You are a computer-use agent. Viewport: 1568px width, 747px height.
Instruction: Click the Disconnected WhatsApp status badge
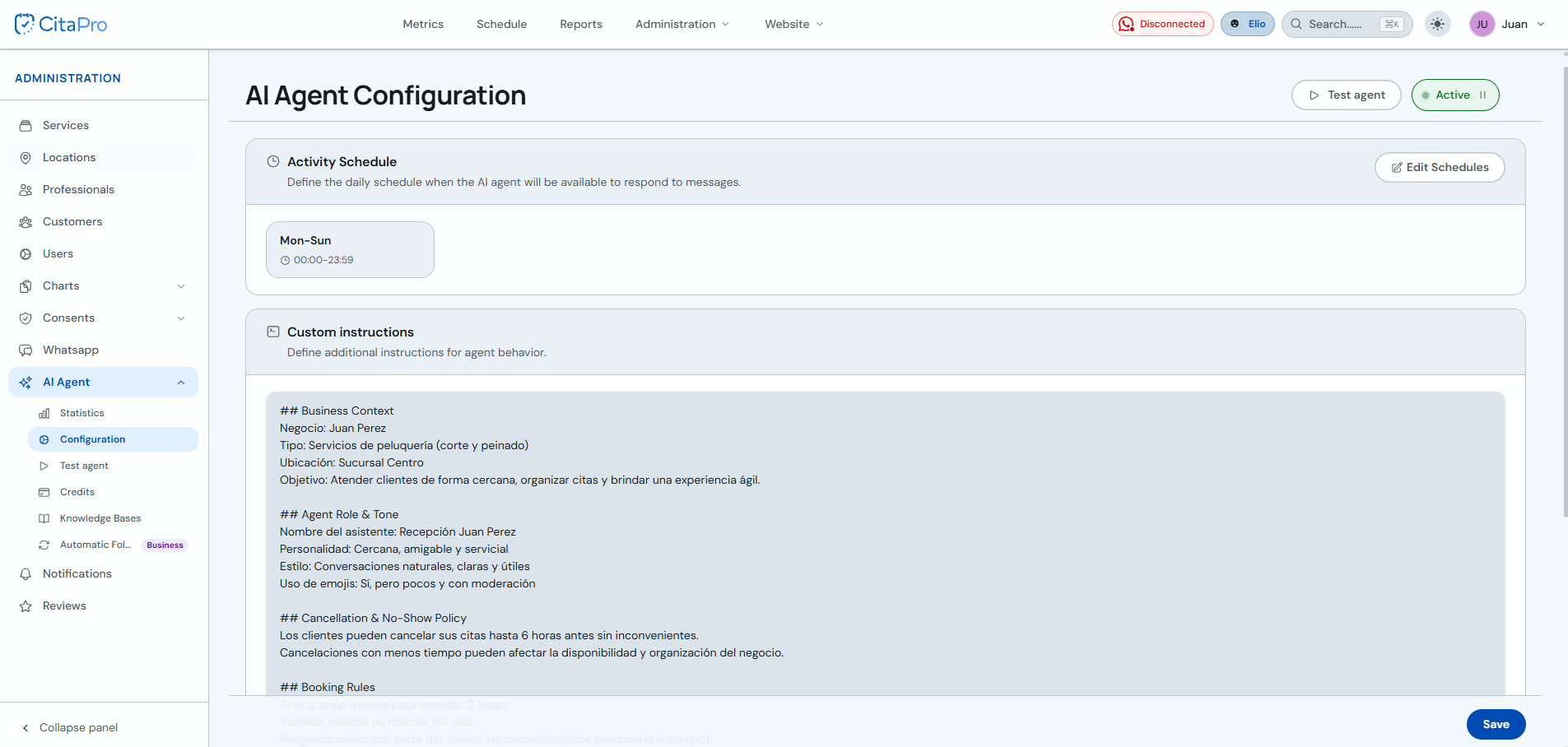[1162, 24]
